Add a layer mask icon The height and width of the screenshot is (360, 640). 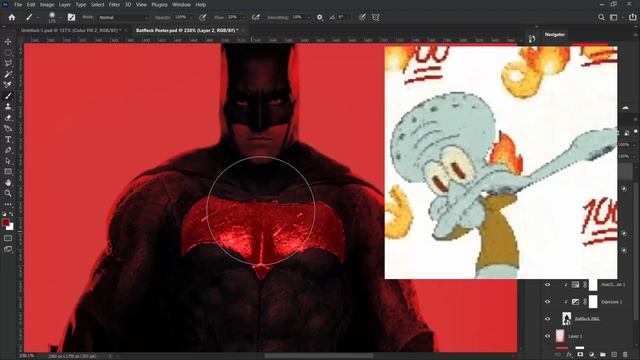tap(580, 355)
